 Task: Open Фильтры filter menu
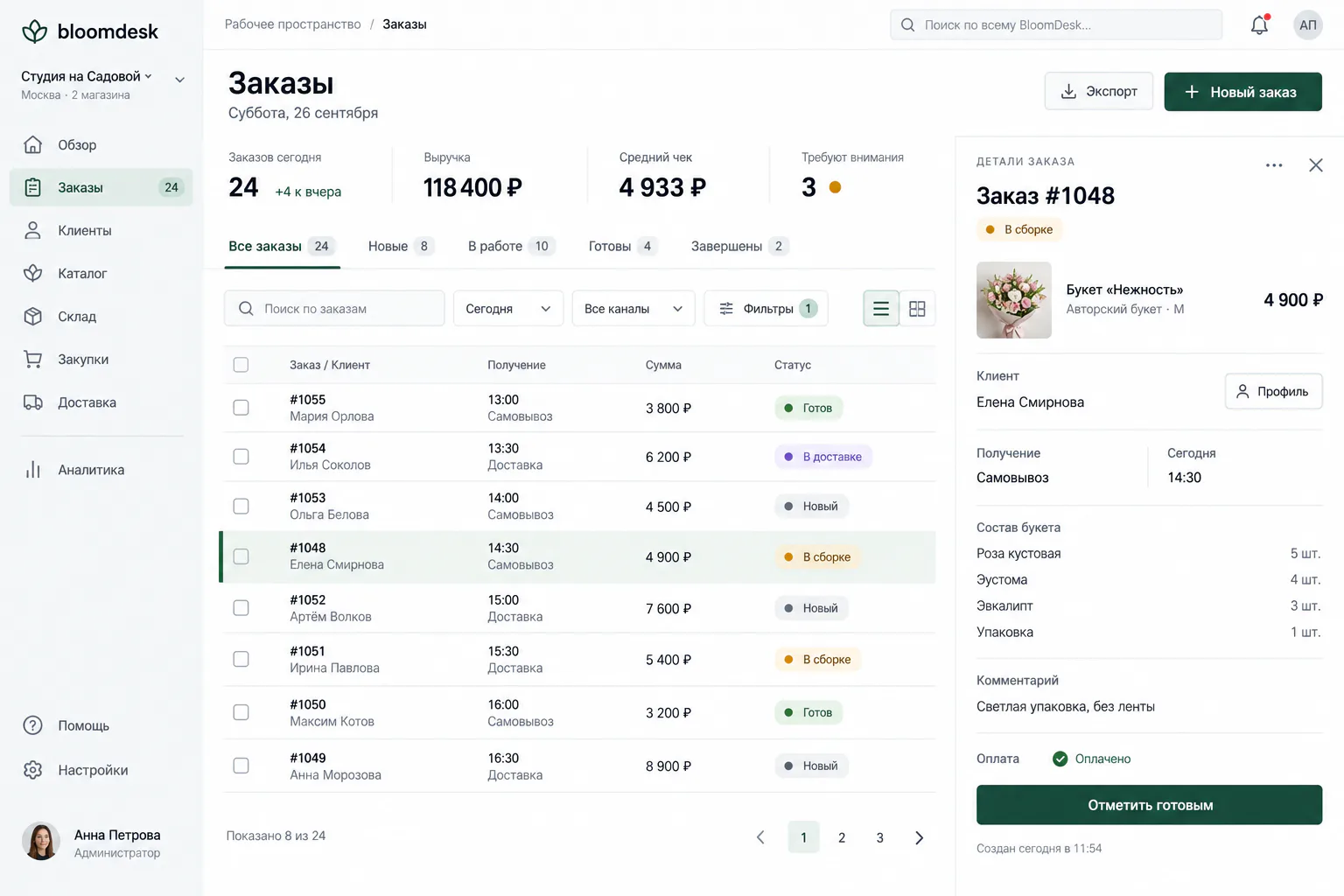click(x=766, y=308)
